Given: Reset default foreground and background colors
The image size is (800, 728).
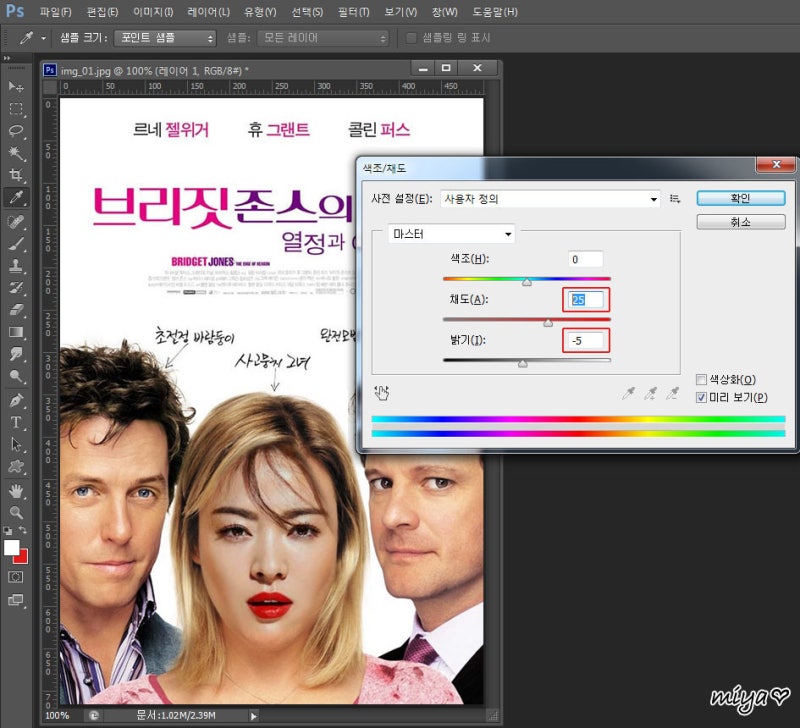Looking at the screenshot, I should [8, 531].
